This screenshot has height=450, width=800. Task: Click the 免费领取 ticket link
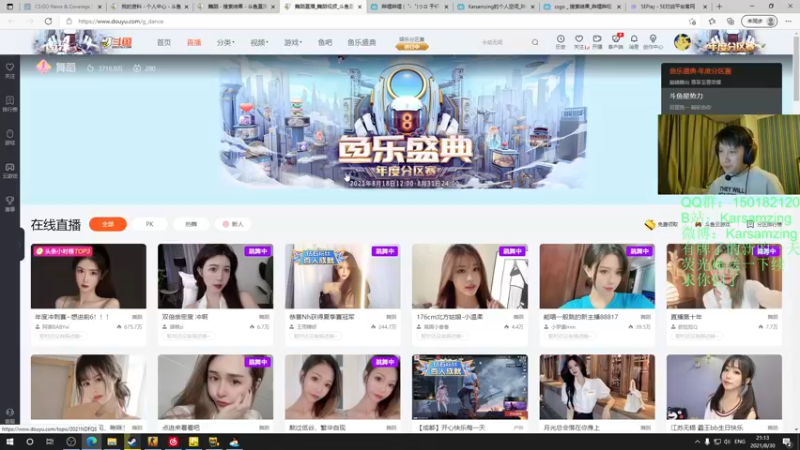coord(661,224)
